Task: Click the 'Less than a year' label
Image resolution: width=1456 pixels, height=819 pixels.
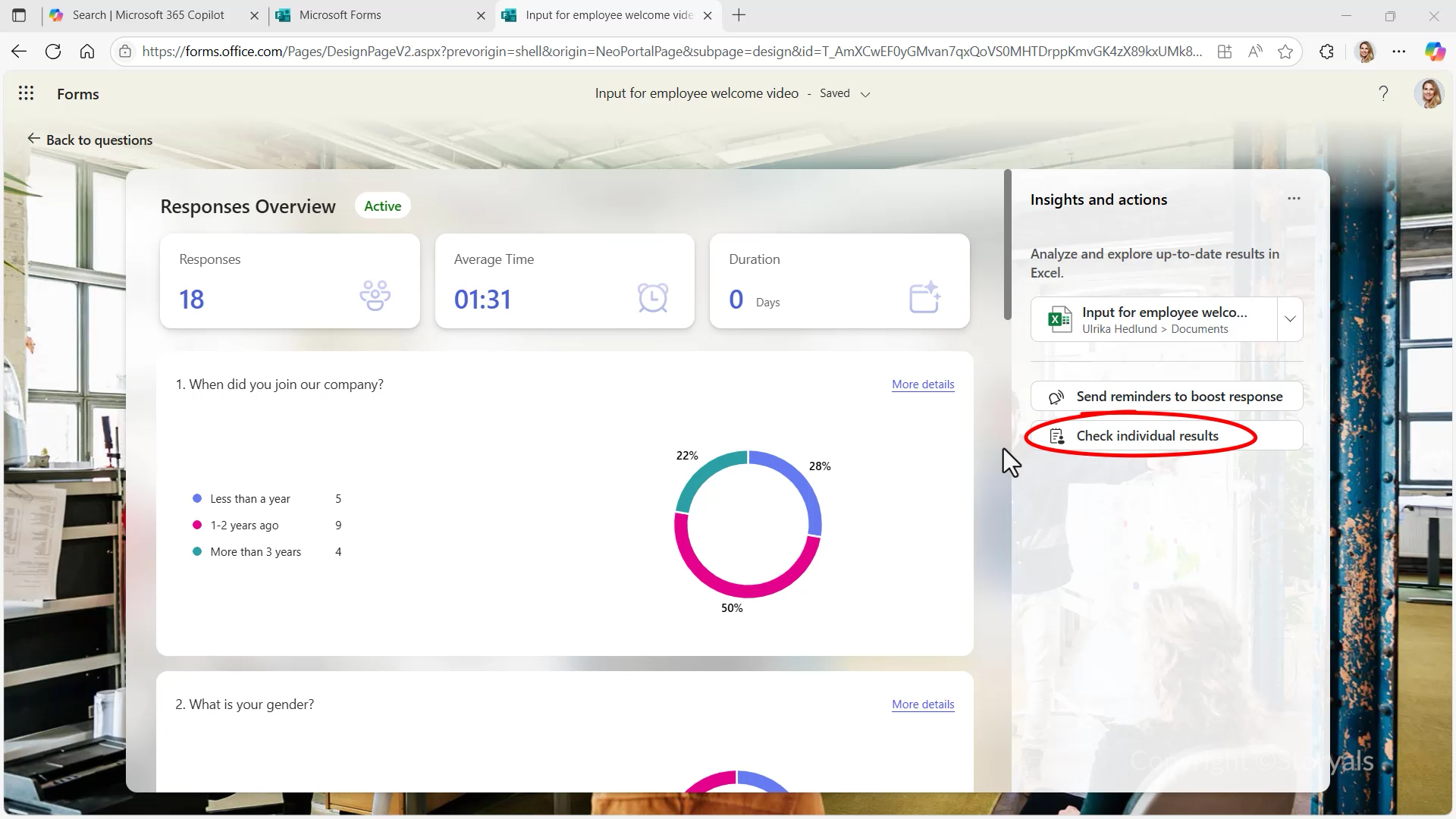Action: point(250,499)
